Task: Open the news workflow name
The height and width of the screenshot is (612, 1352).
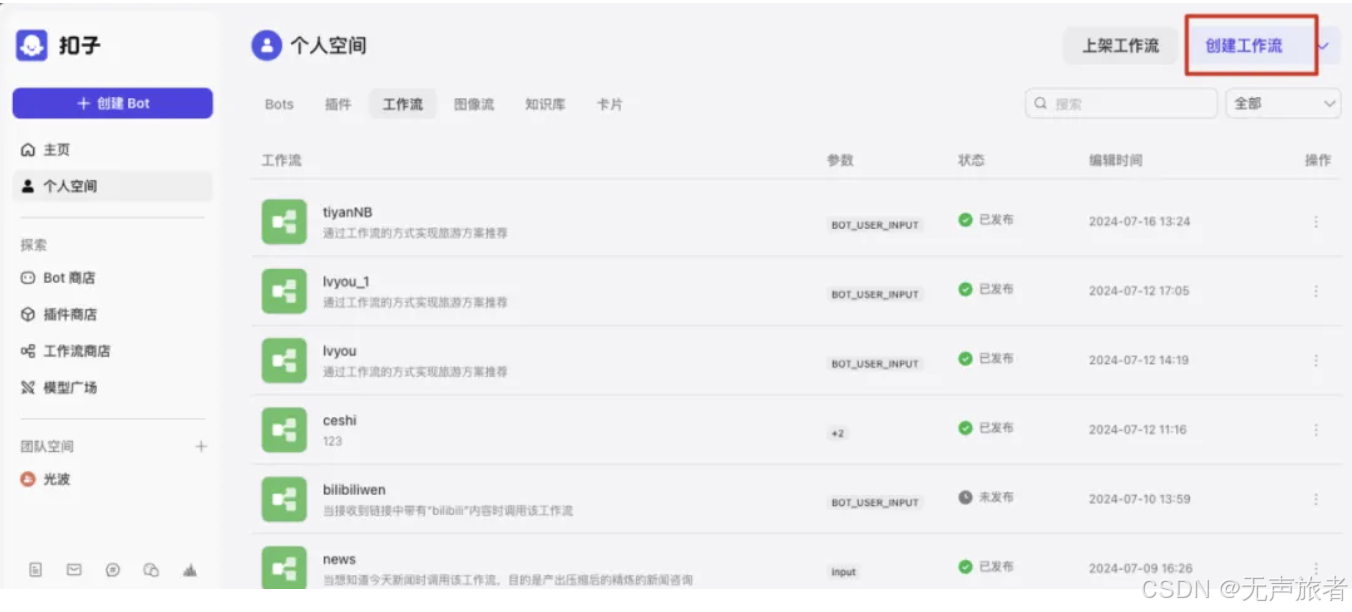Action: point(339,559)
